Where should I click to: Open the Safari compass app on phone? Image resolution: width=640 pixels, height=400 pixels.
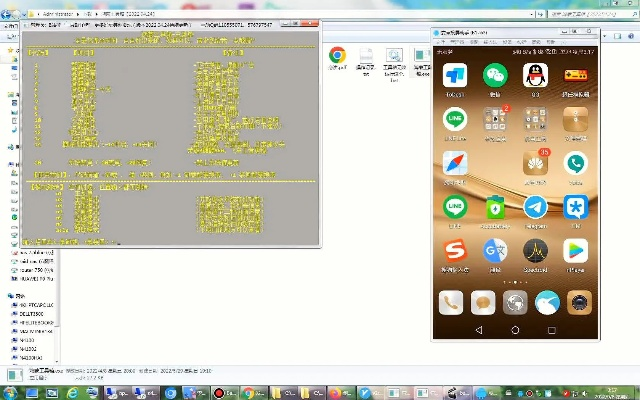455,164
